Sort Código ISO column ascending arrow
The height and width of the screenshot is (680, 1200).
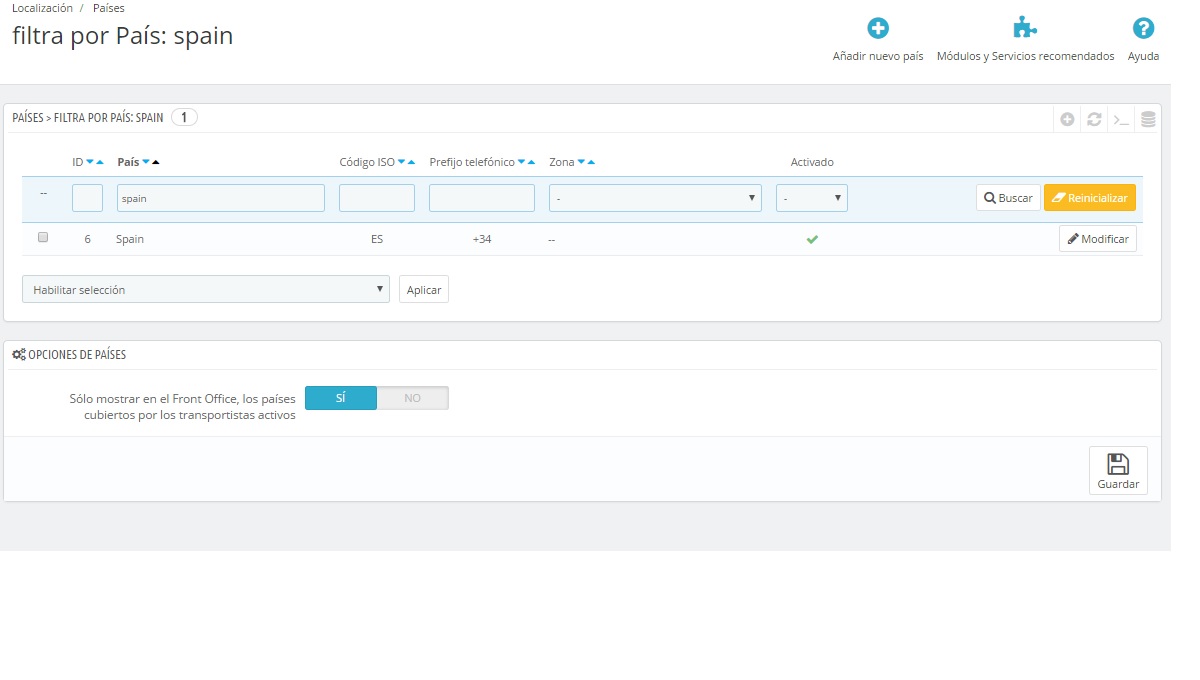(411, 162)
